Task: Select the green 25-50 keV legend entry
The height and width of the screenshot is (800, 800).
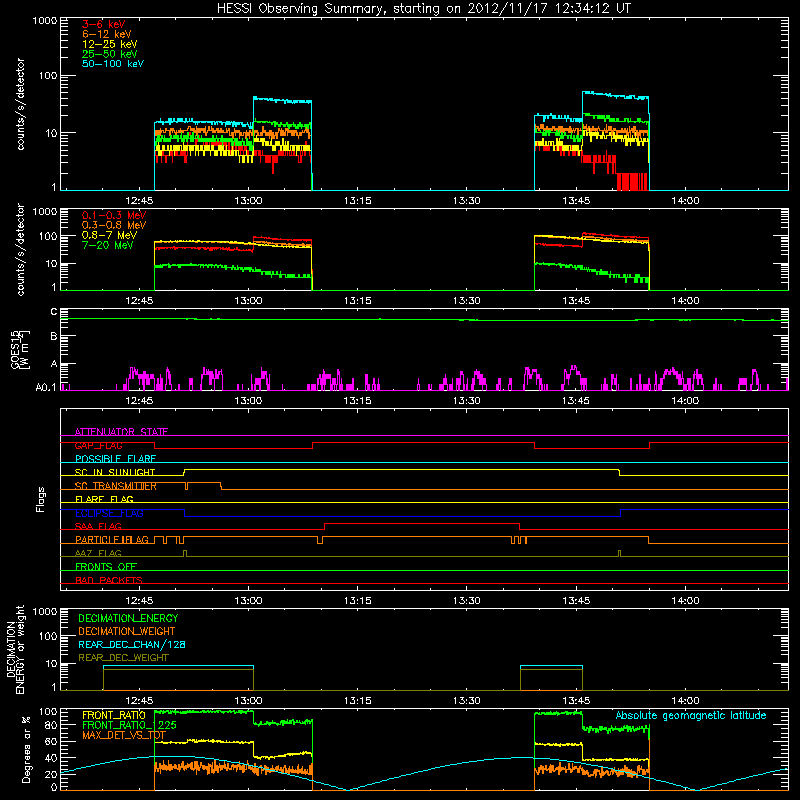Action: click(109, 54)
